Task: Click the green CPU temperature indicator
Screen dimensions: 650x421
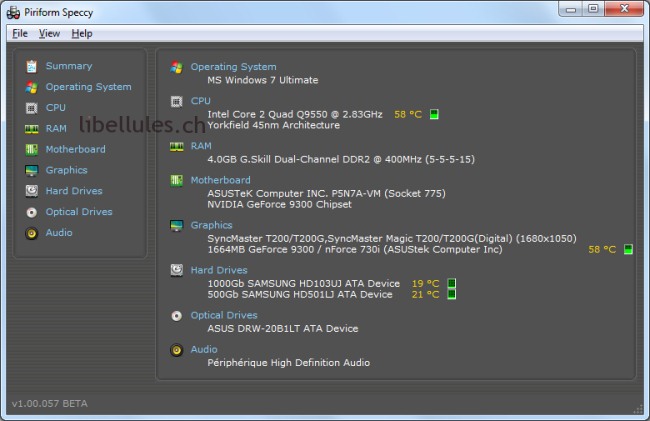Action: click(434, 114)
